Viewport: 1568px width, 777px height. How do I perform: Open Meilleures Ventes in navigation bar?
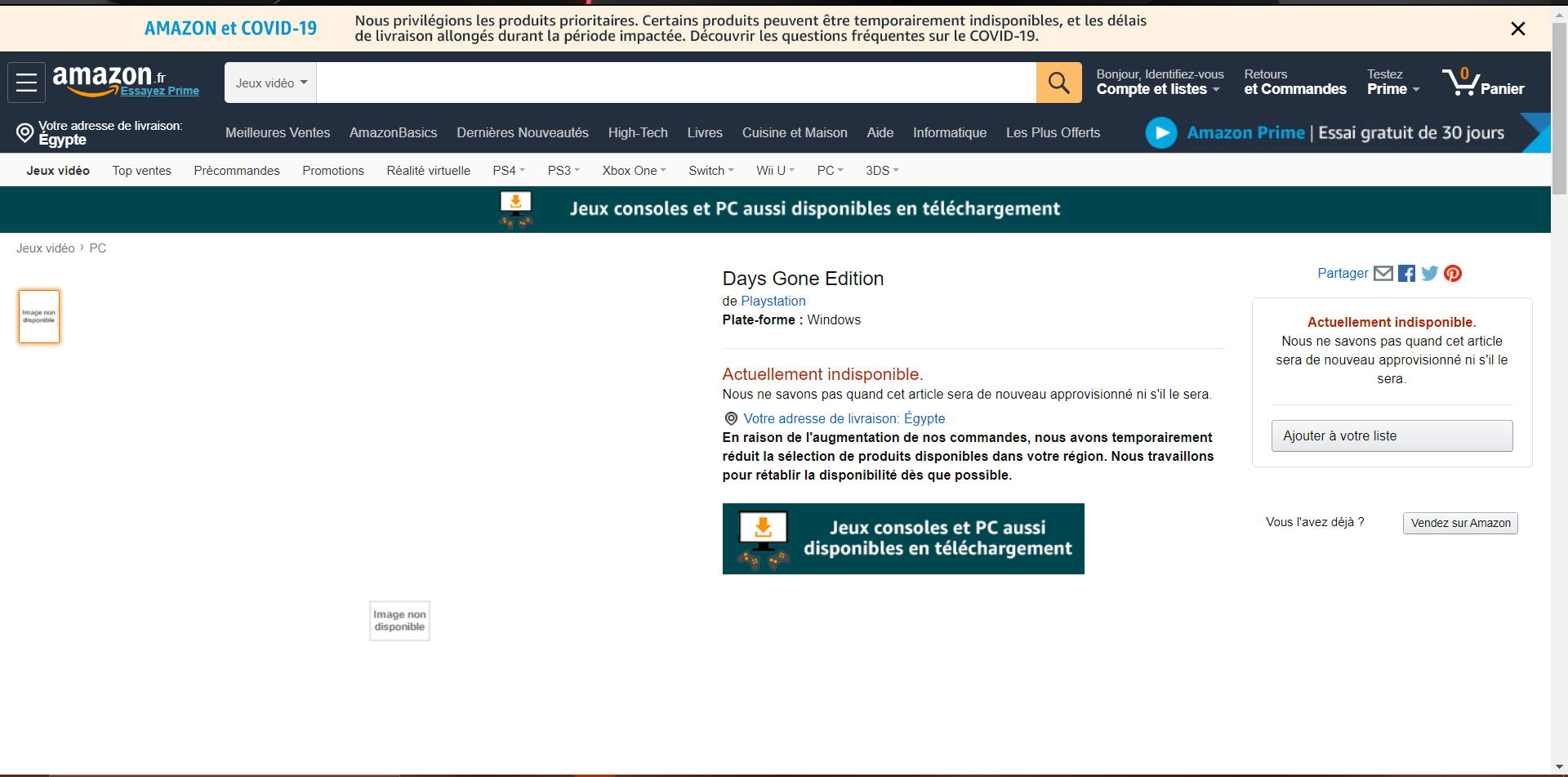278,132
